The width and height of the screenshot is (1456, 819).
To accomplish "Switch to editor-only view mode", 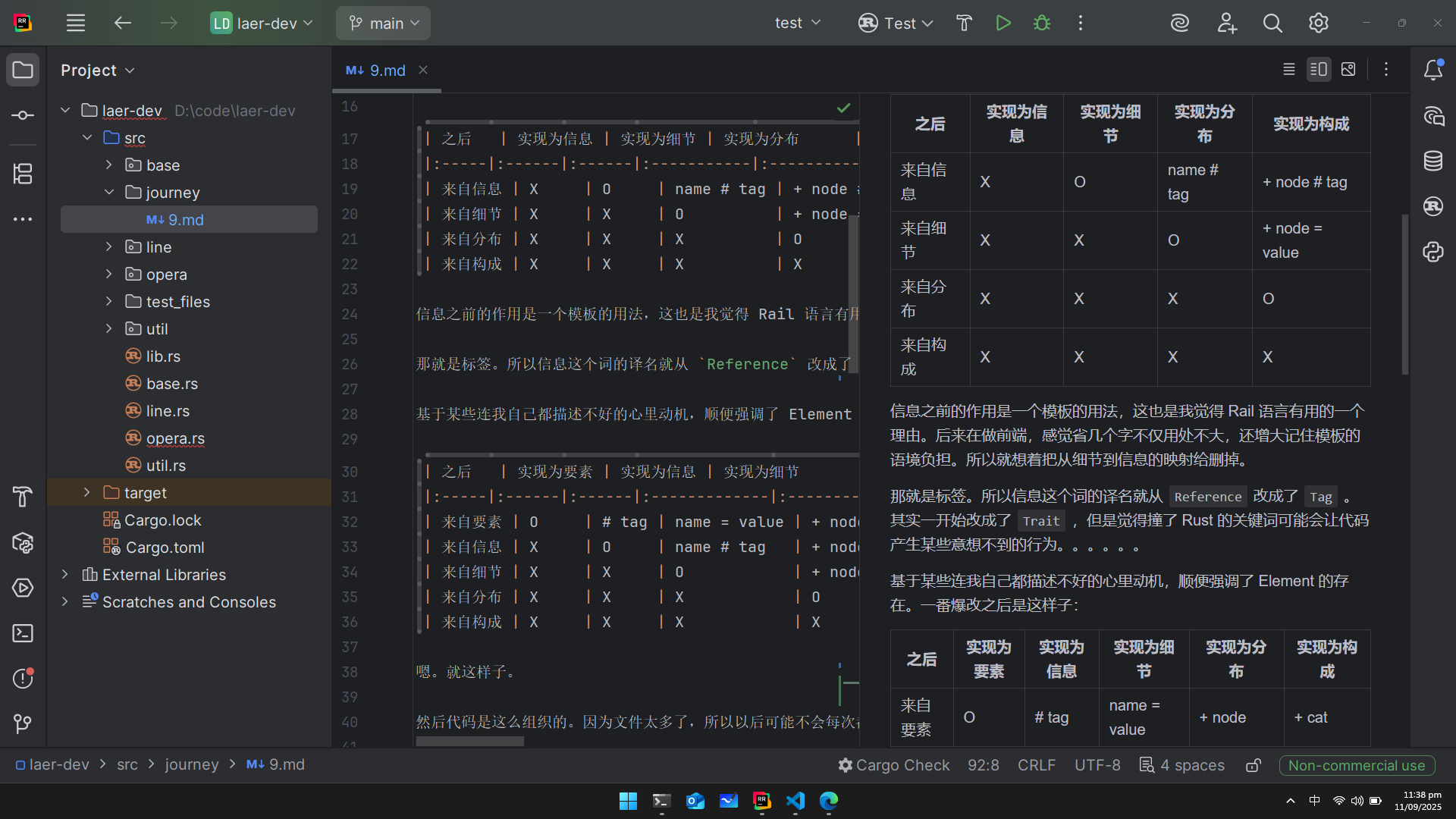I will [1288, 70].
